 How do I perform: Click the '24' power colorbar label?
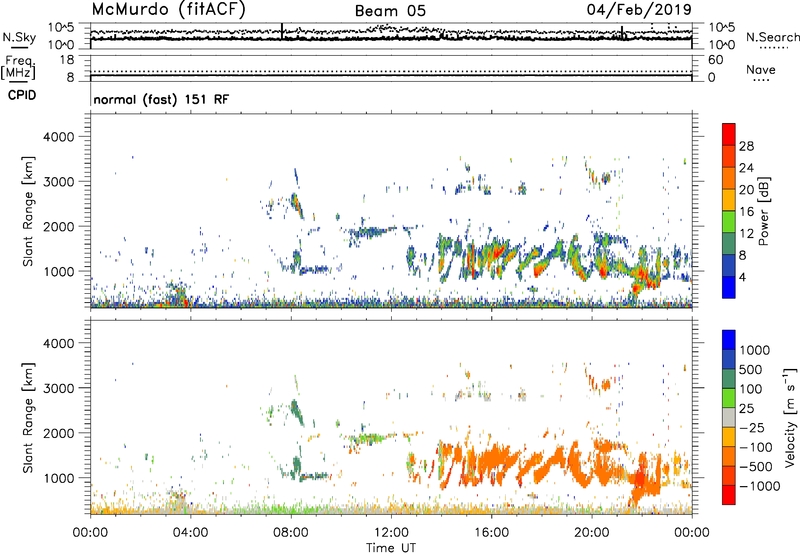[x=746, y=168]
